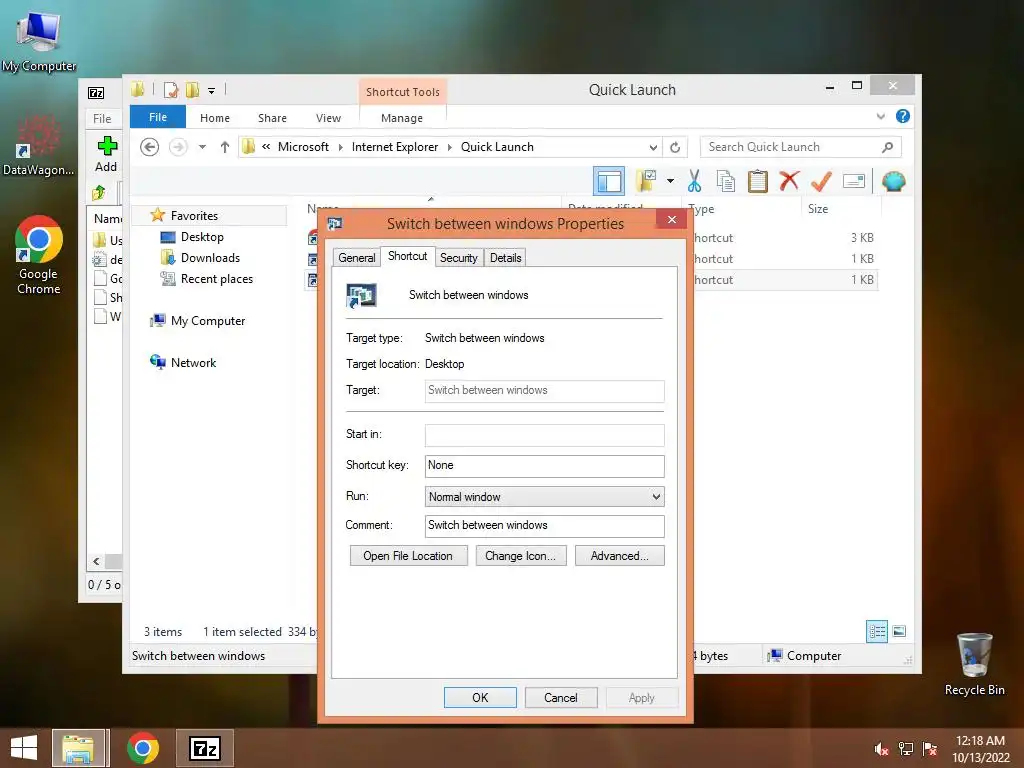Open the Explorer help question mark icon

click(903, 116)
